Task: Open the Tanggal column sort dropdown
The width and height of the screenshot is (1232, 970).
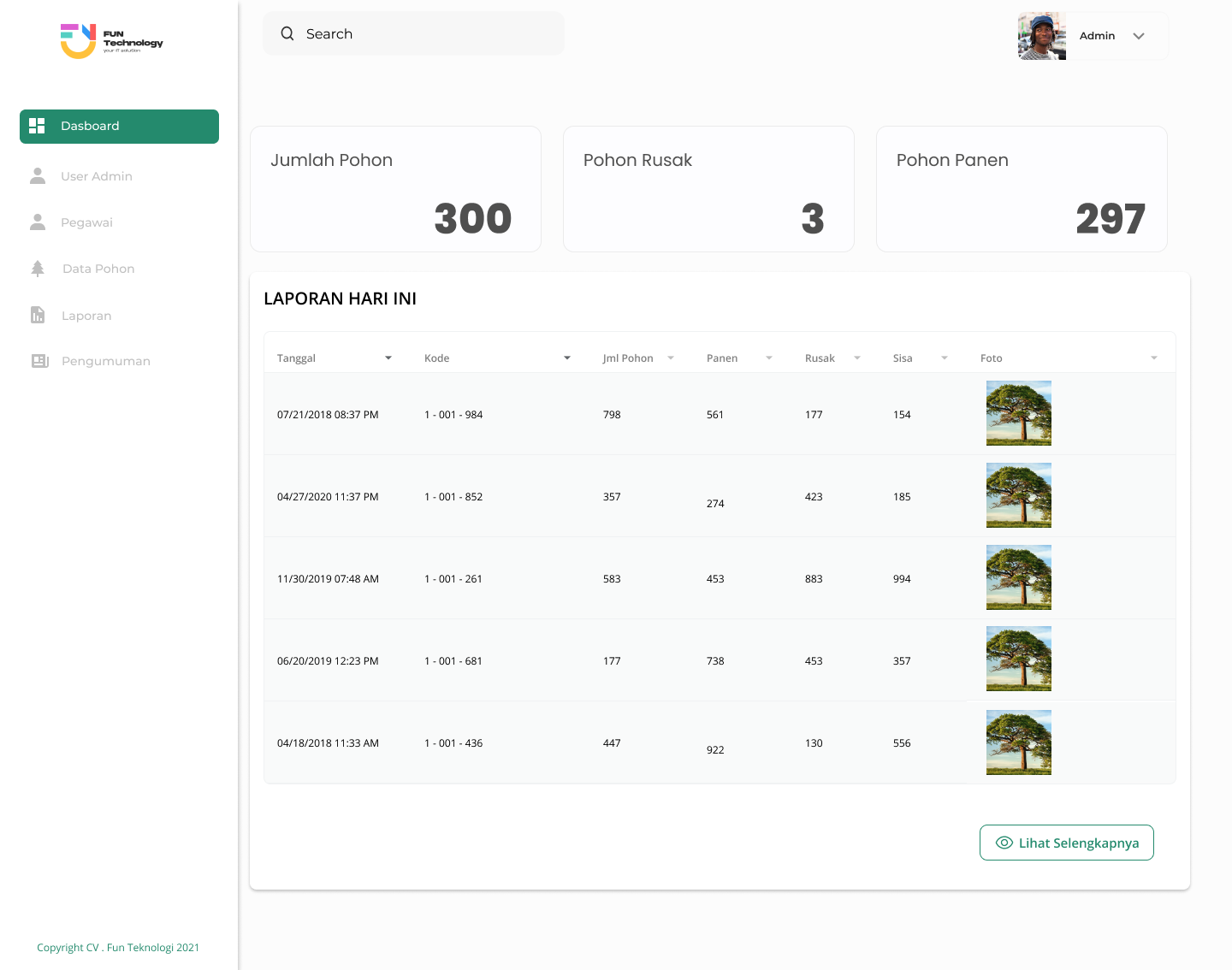Action: coord(388,358)
